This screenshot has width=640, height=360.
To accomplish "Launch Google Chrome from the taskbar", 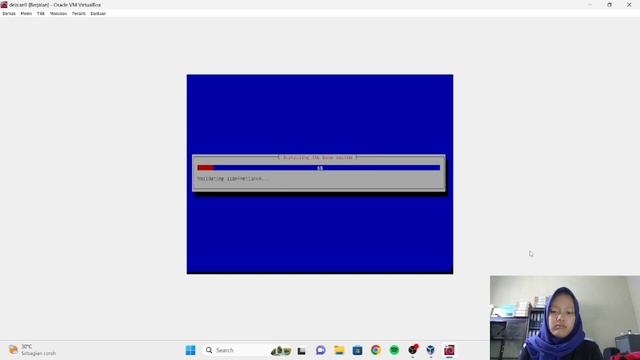I will (x=376, y=350).
